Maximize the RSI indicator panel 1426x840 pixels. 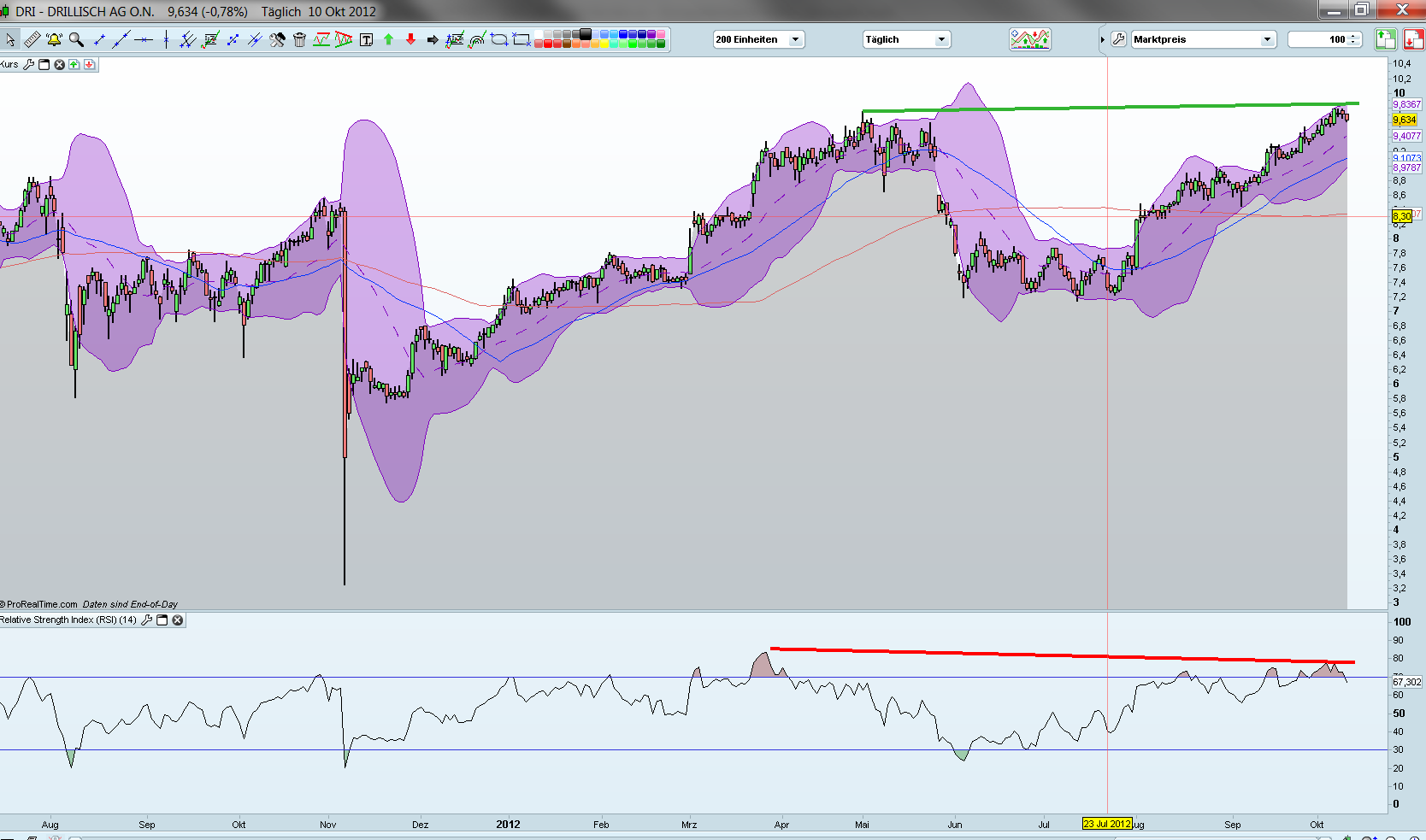click(162, 620)
